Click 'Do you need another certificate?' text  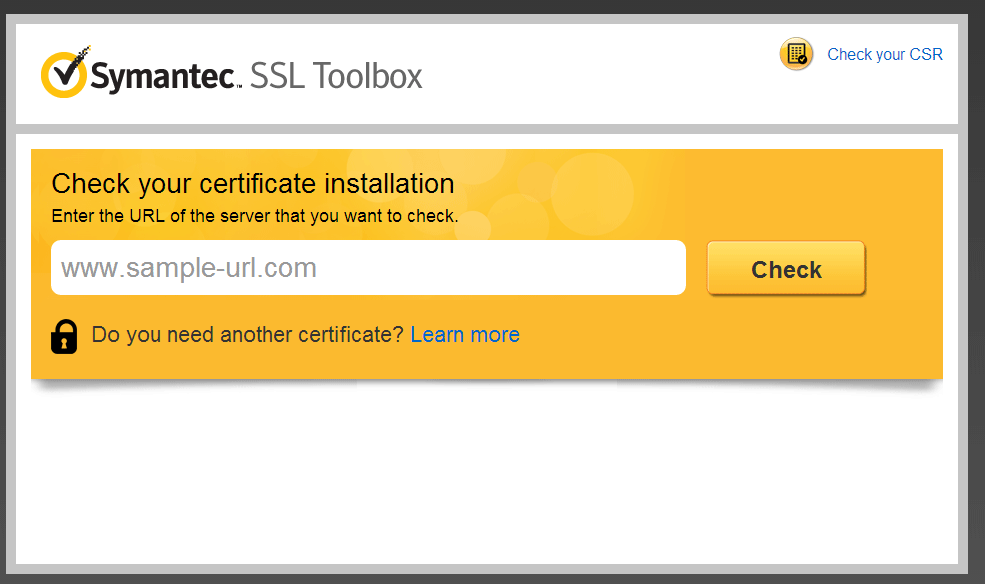tap(248, 335)
